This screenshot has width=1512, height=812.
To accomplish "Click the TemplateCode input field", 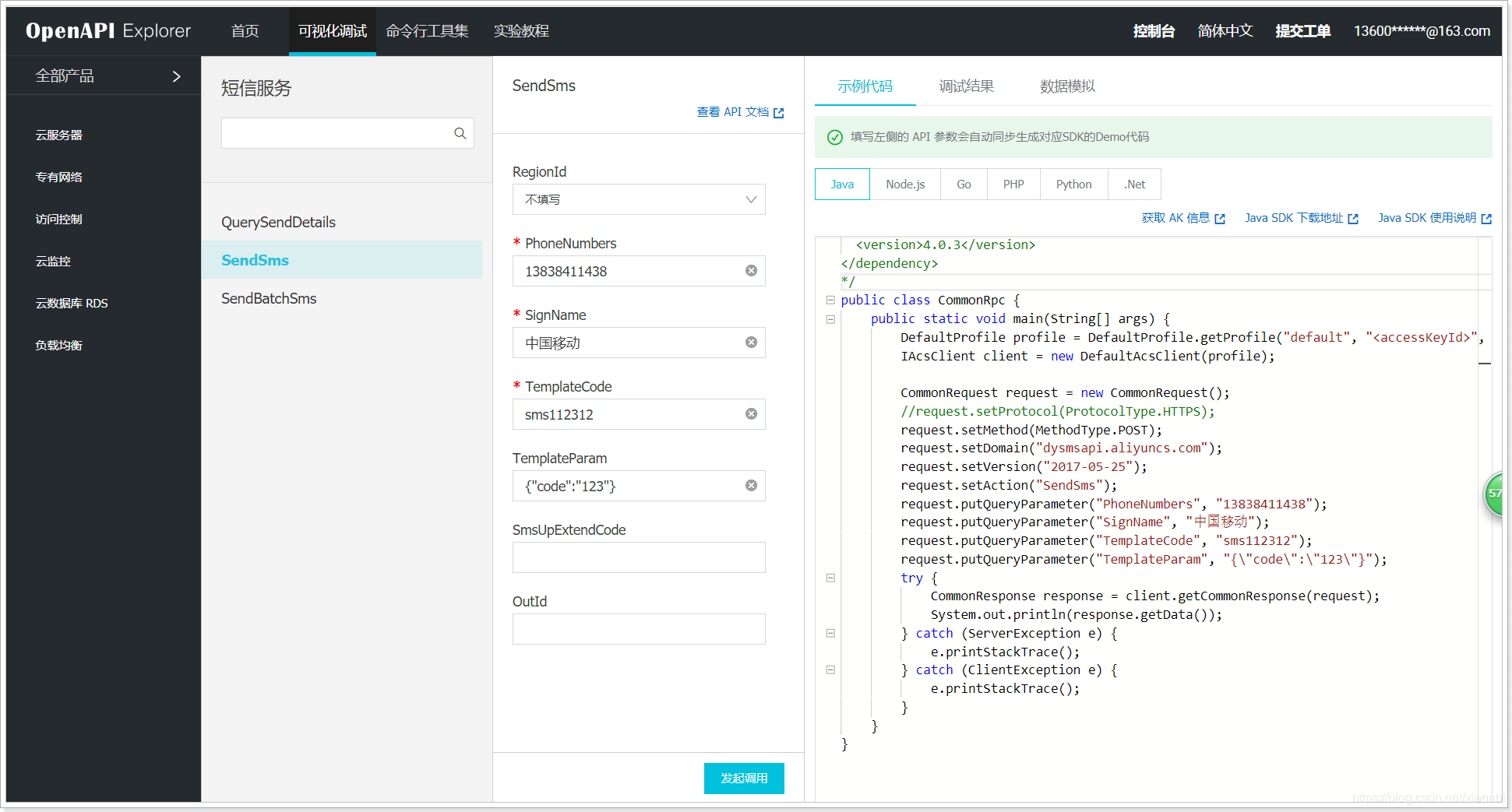I will click(639, 414).
